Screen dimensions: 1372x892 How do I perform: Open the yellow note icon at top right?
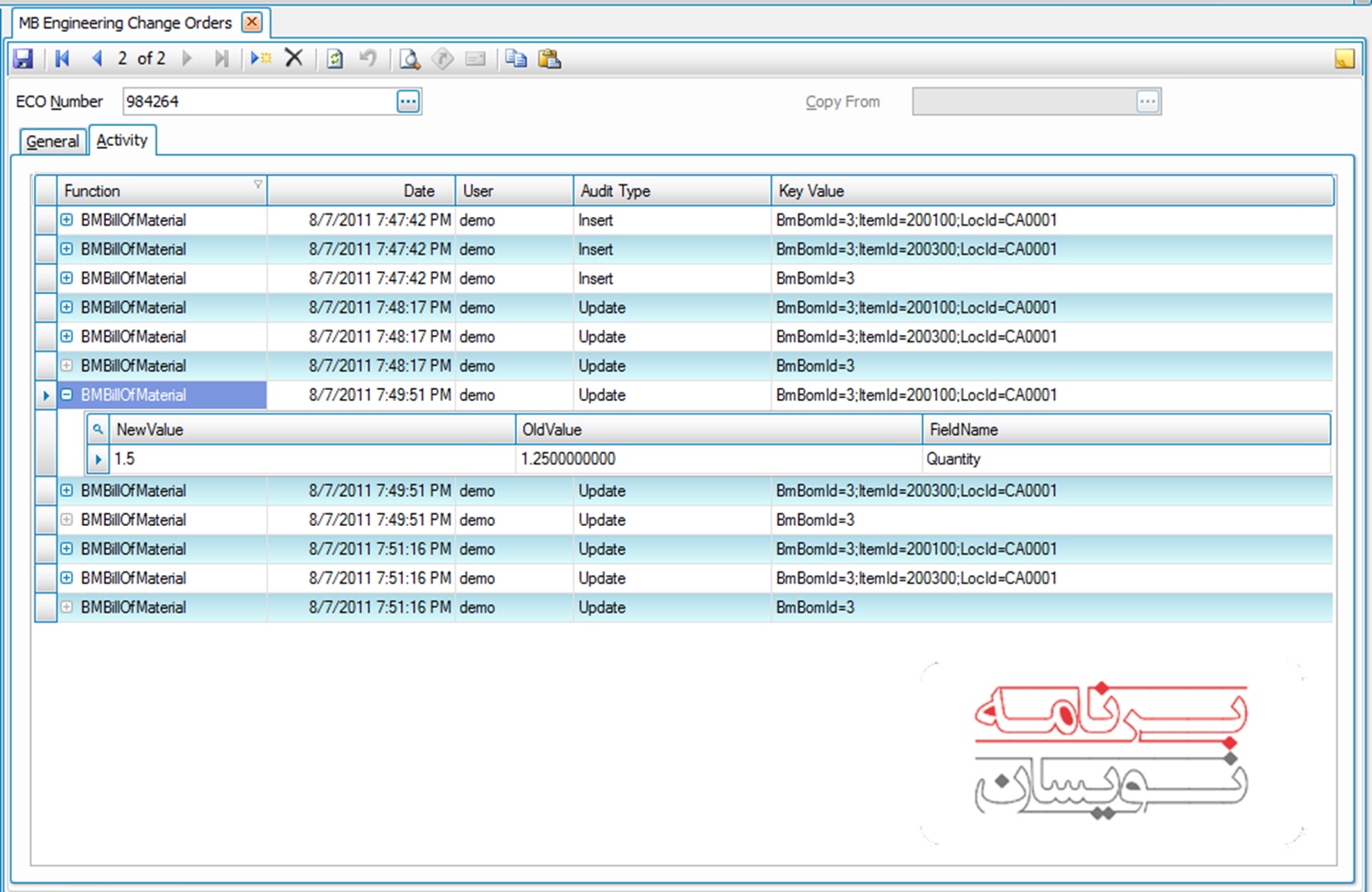coord(1344,59)
